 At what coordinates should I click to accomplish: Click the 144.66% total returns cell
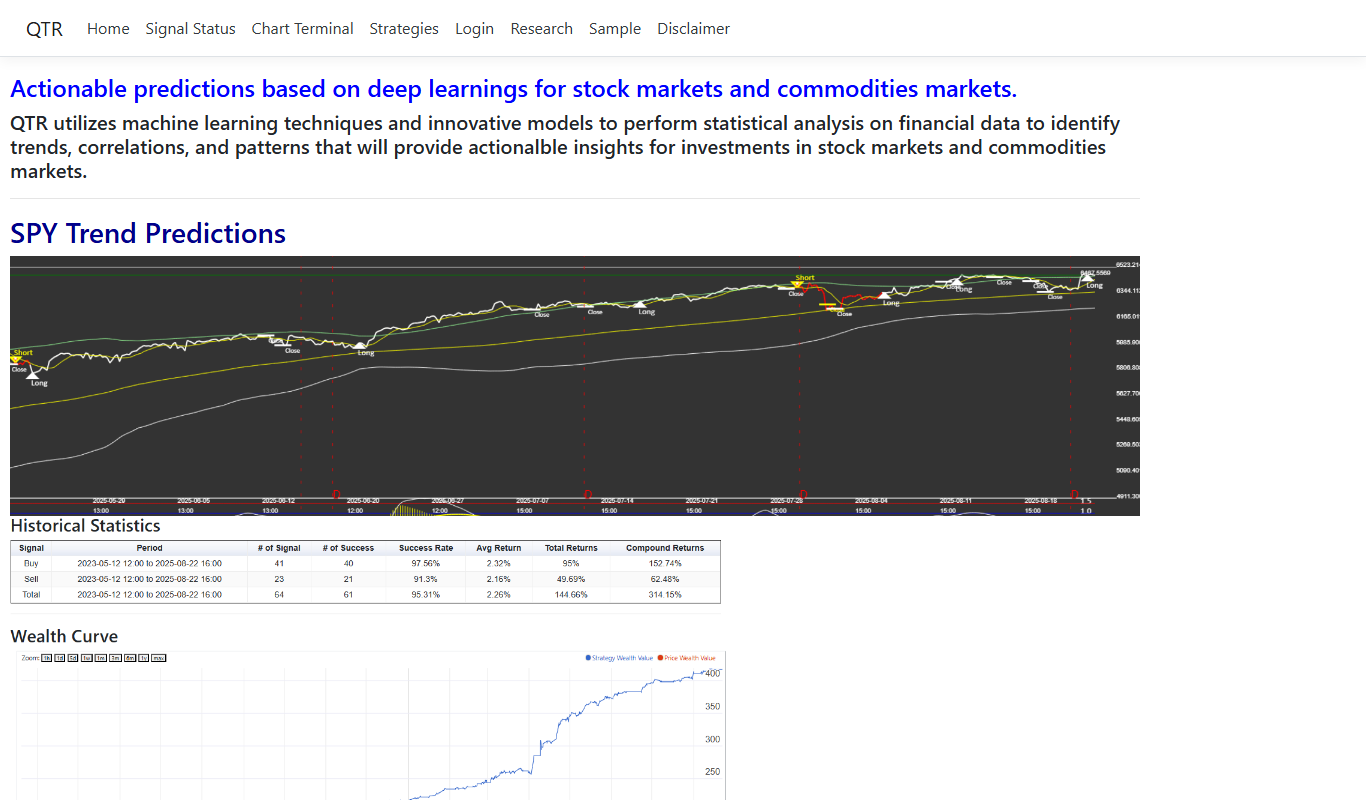click(x=571, y=595)
